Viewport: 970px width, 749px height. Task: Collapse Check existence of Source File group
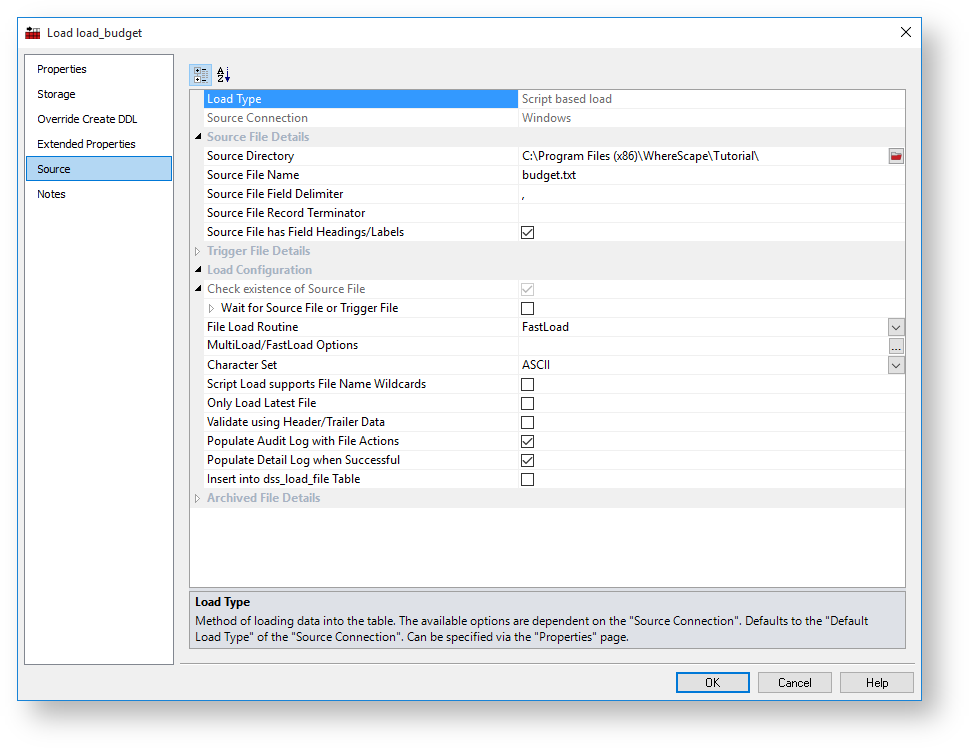[198, 289]
